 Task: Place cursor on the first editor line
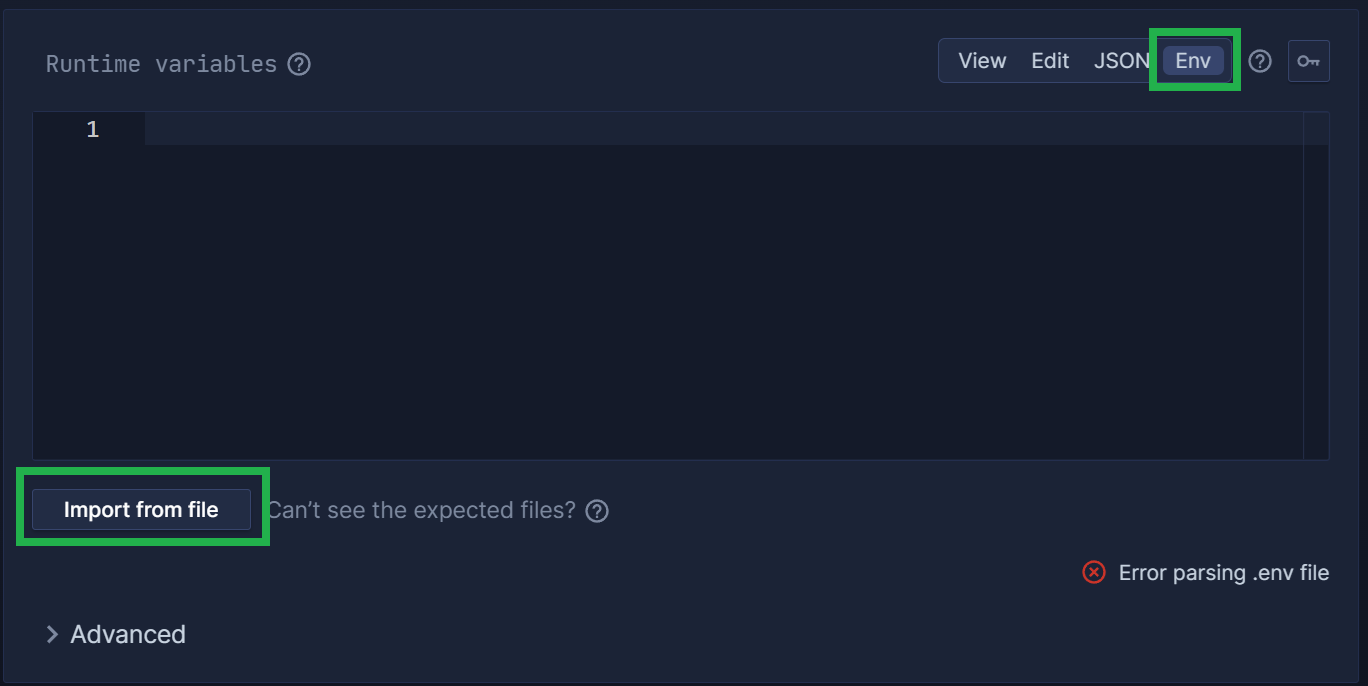click(x=724, y=129)
